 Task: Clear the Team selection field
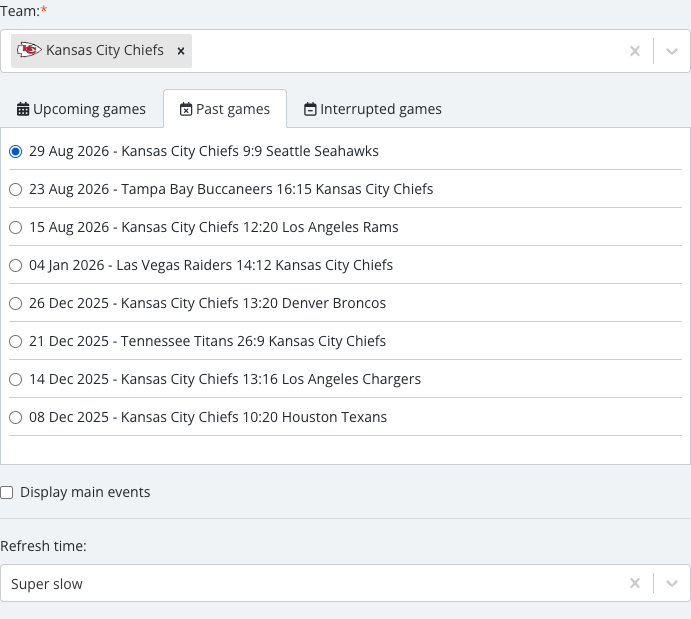[635, 51]
